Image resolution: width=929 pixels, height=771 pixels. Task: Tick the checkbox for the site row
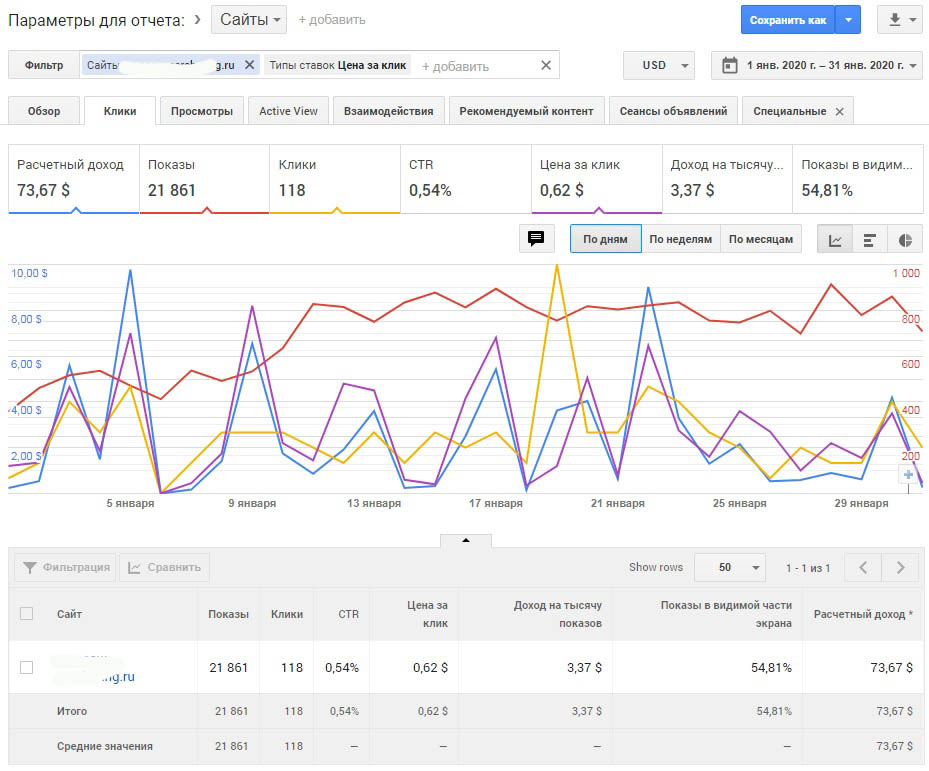(27, 667)
